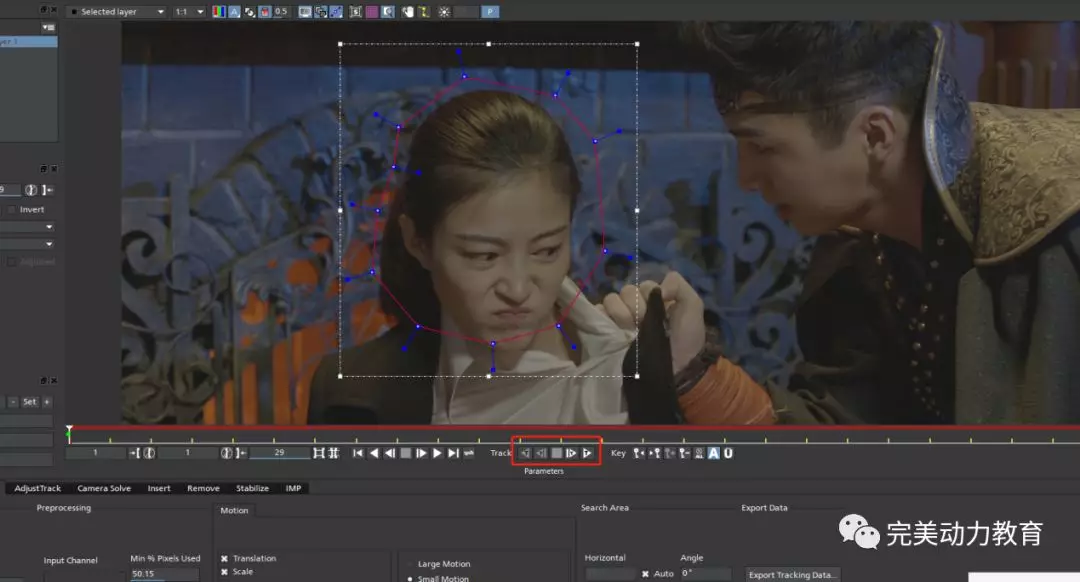Change the playback loop mode icon
The width and height of the screenshot is (1080, 582).
468,453
